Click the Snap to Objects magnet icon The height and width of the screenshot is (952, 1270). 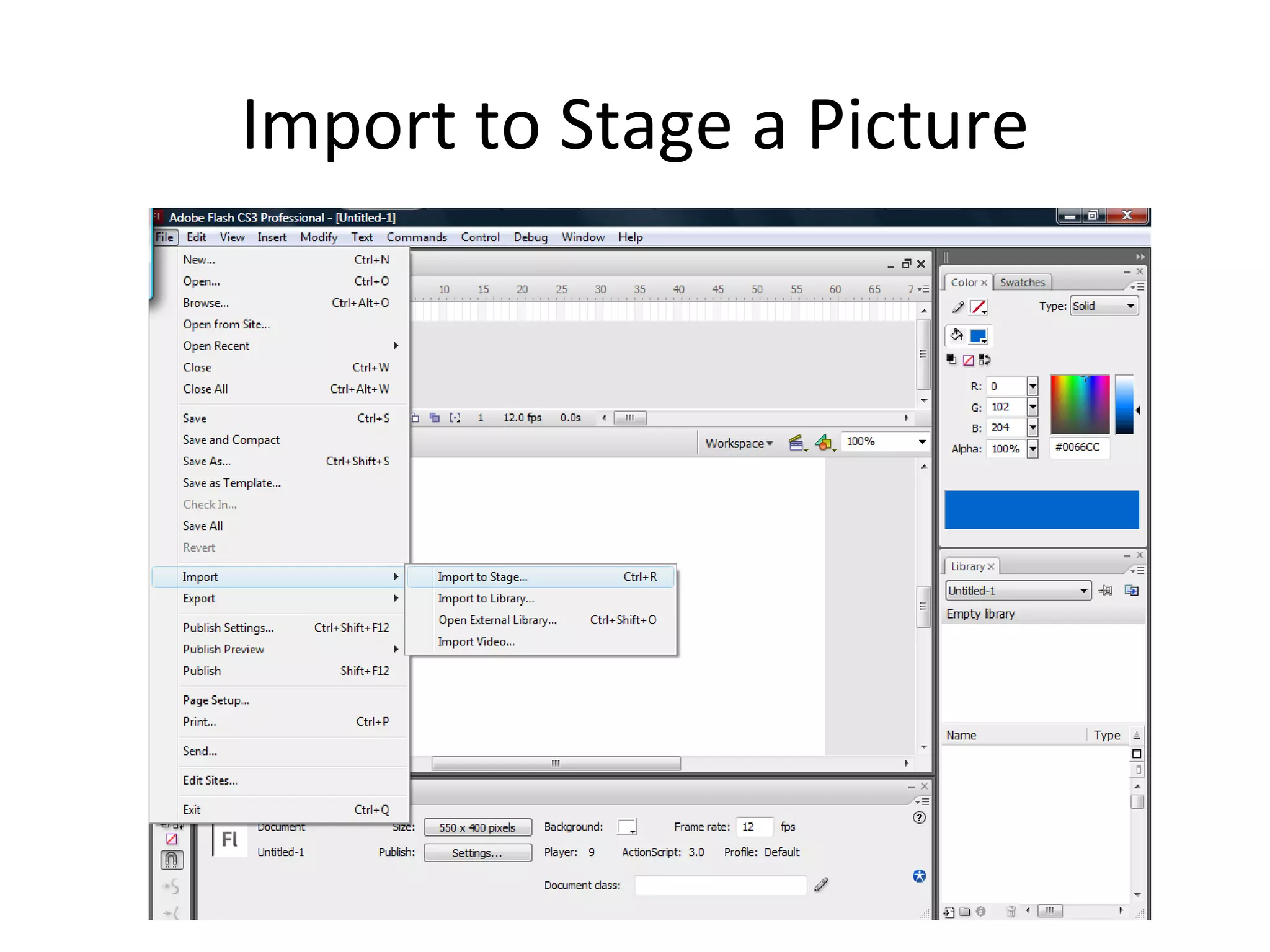(x=172, y=860)
